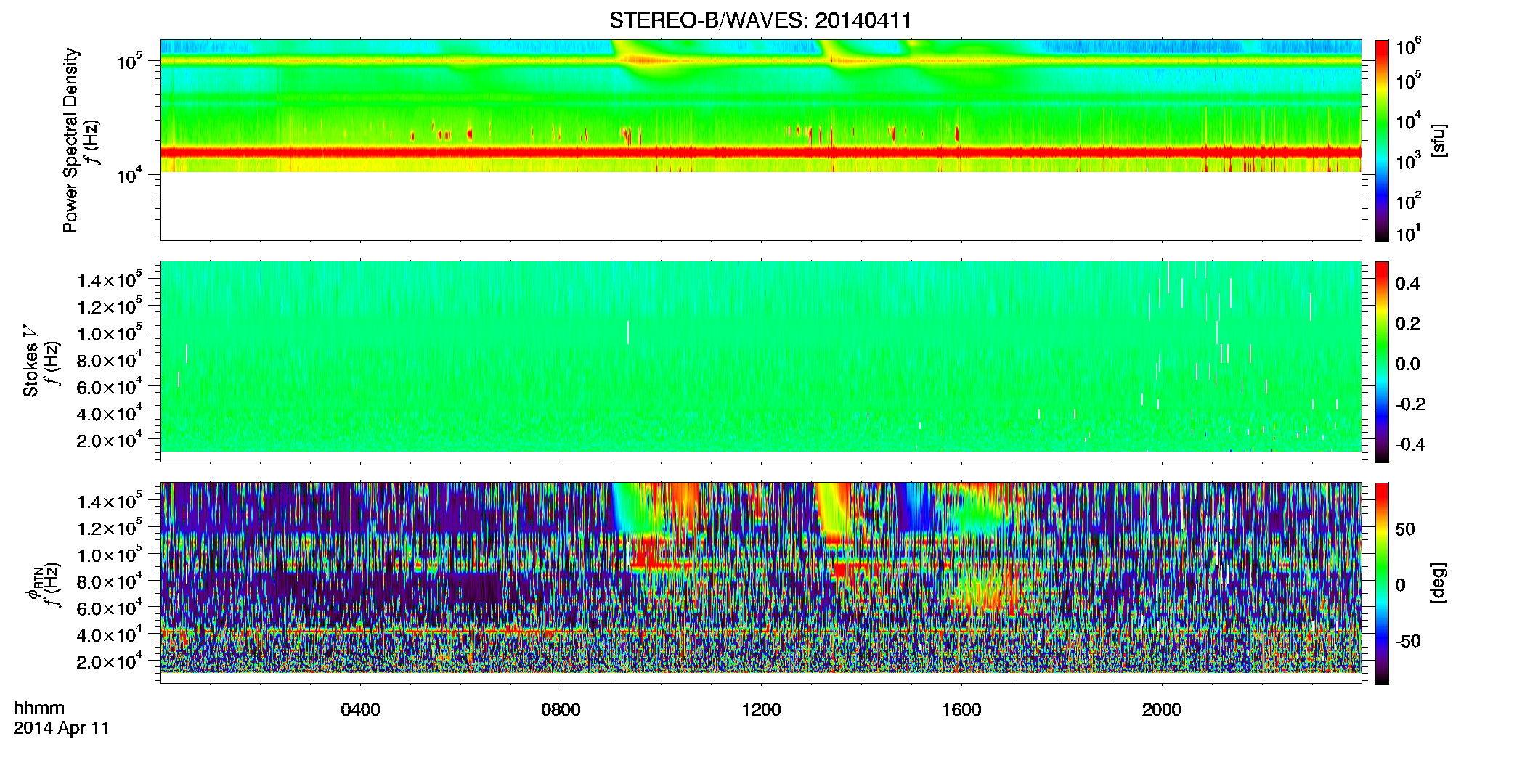This screenshot has width=1522, height=784.
Task: Click the Stokes V spectrogram panel
Action: point(761,356)
